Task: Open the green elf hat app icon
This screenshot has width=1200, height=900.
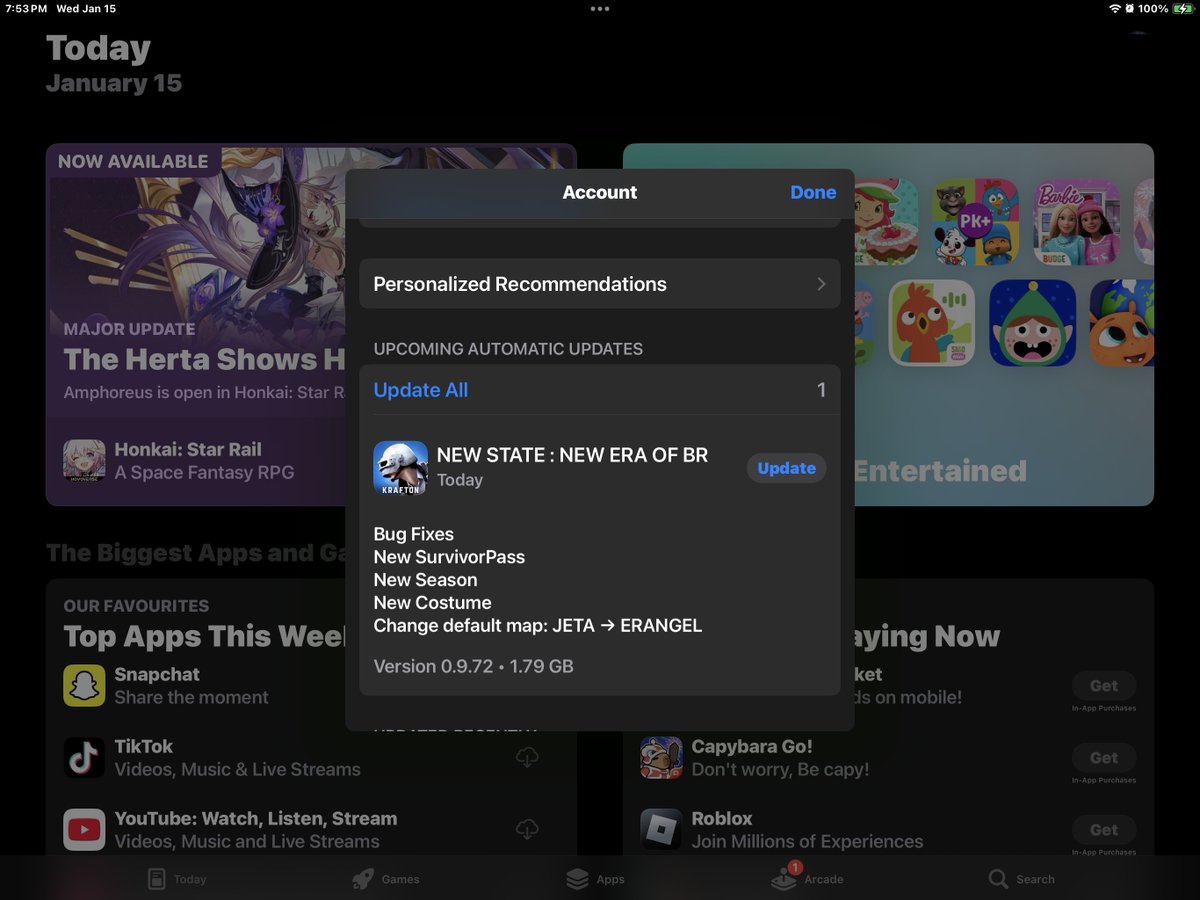Action: [1033, 323]
